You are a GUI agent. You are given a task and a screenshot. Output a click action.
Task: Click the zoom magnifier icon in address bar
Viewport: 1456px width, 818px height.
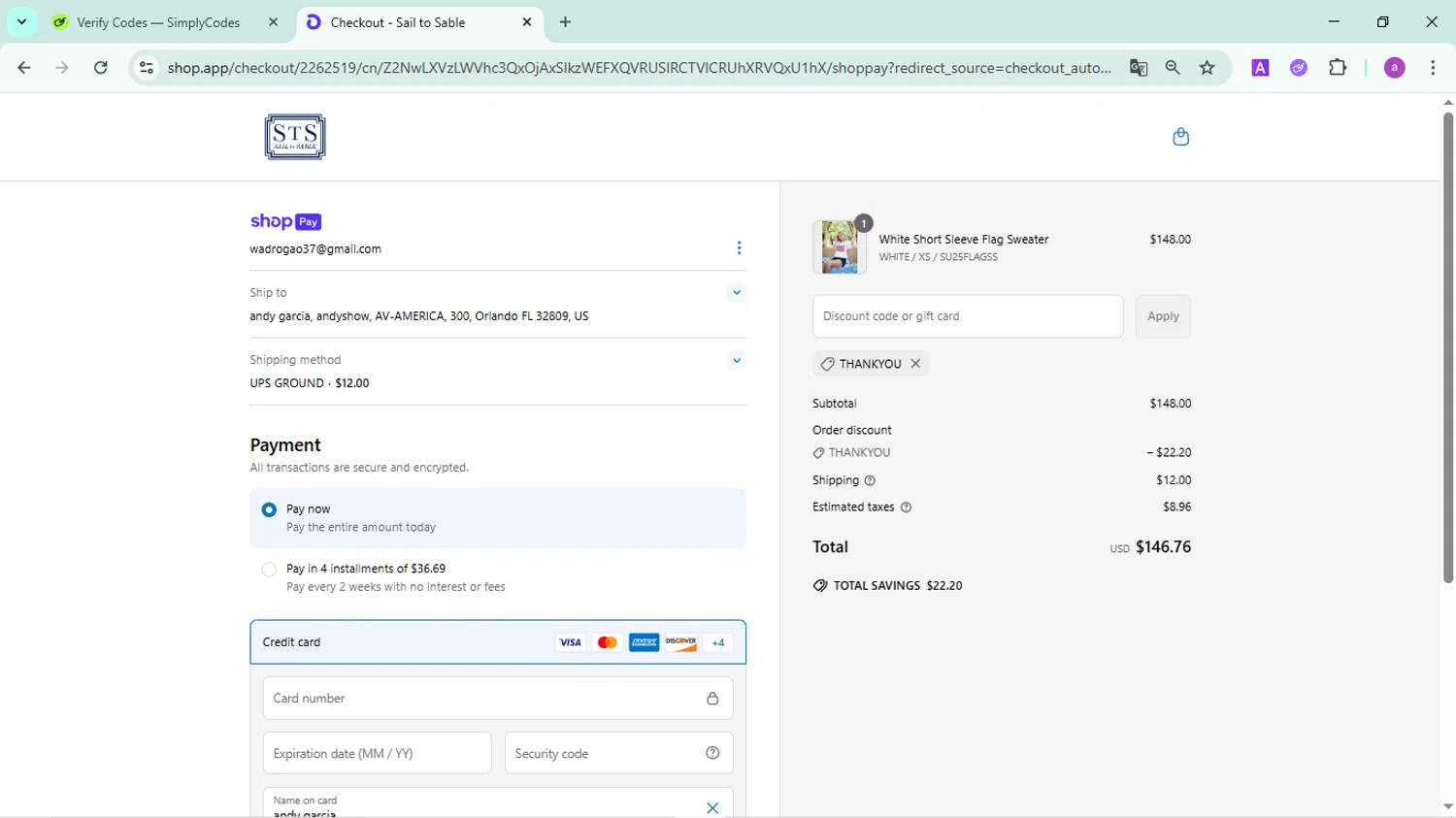pos(1173,68)
